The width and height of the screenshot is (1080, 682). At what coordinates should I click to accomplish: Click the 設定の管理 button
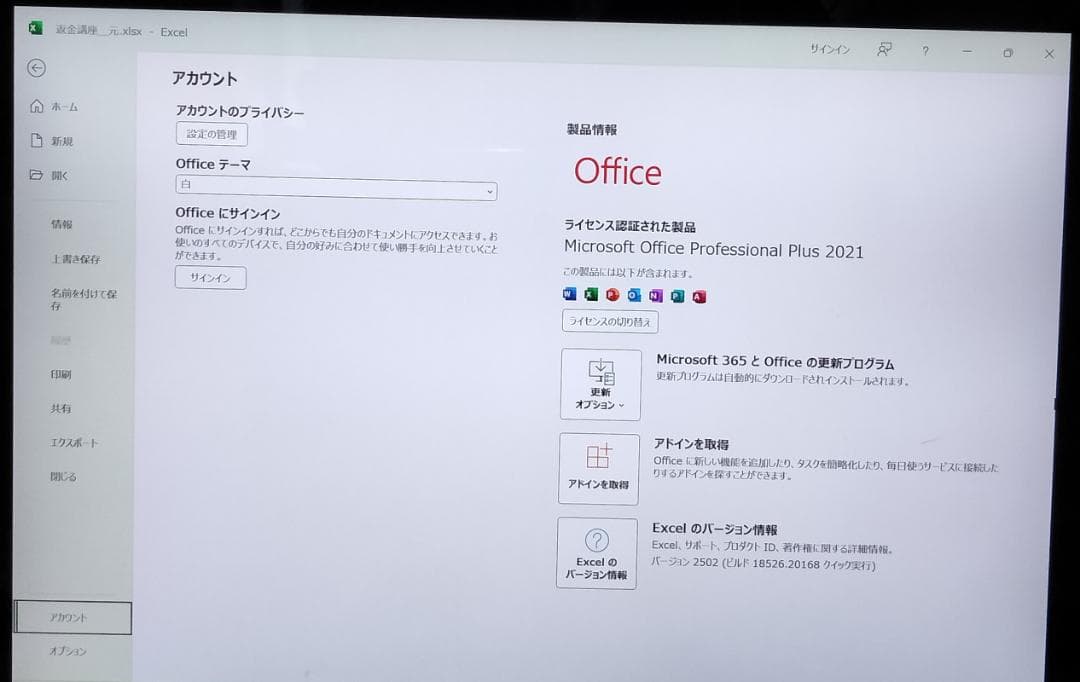pos(210,134)
